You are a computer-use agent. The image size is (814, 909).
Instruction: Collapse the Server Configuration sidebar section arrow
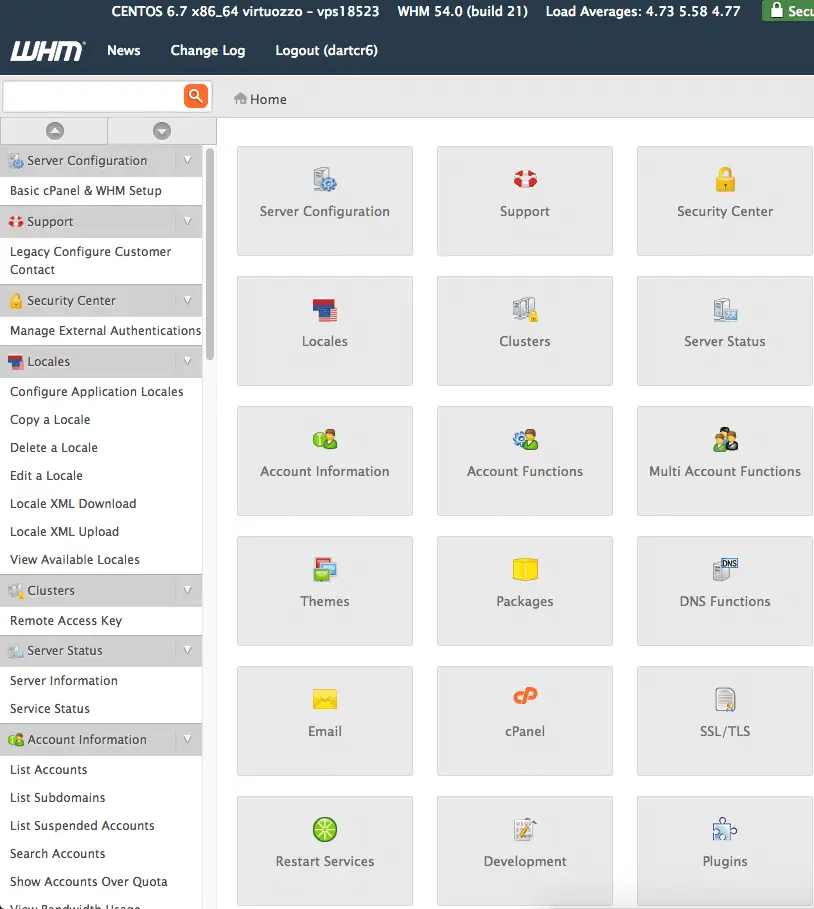(x=187, y=160)
